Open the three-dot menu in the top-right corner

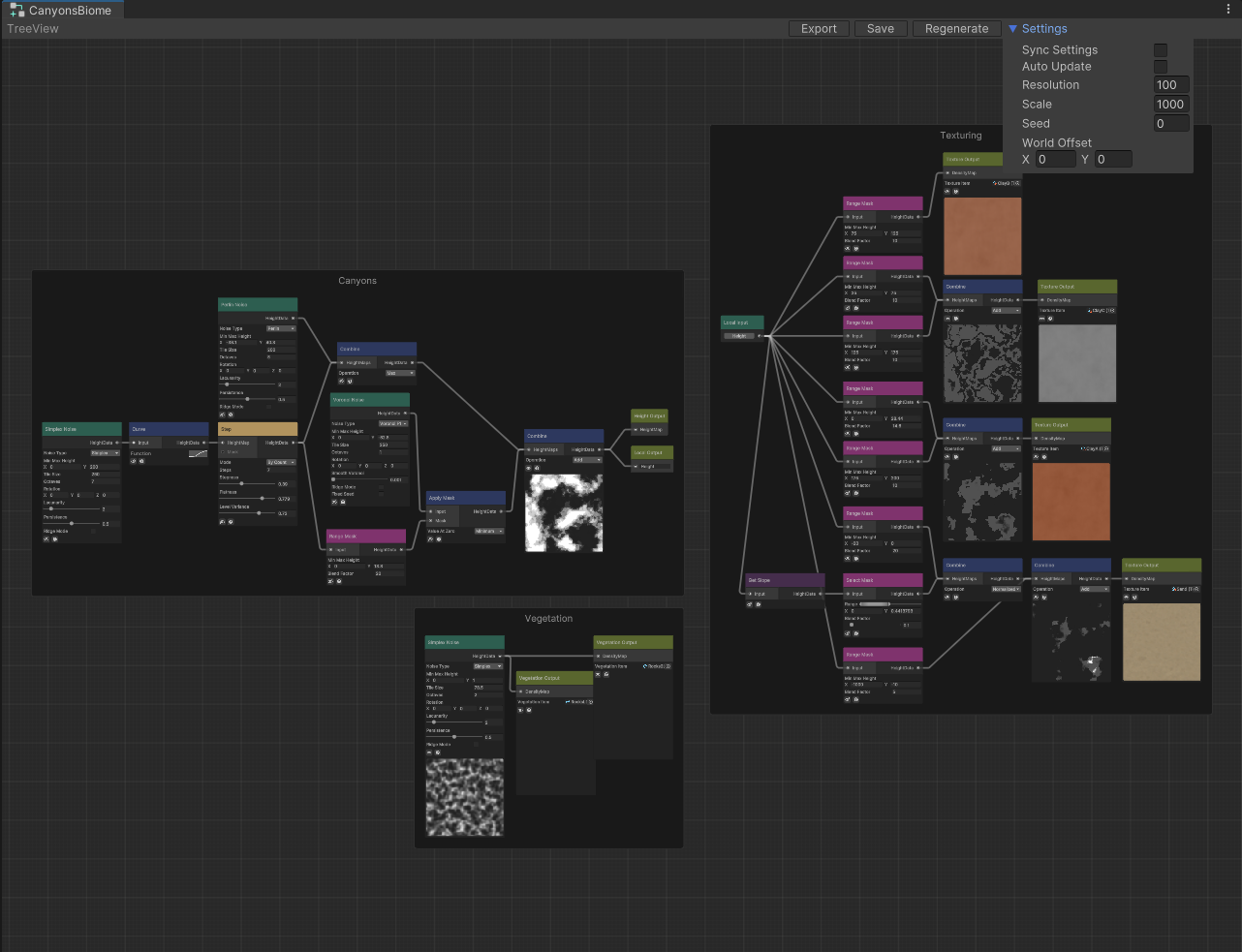point(1228,8)
